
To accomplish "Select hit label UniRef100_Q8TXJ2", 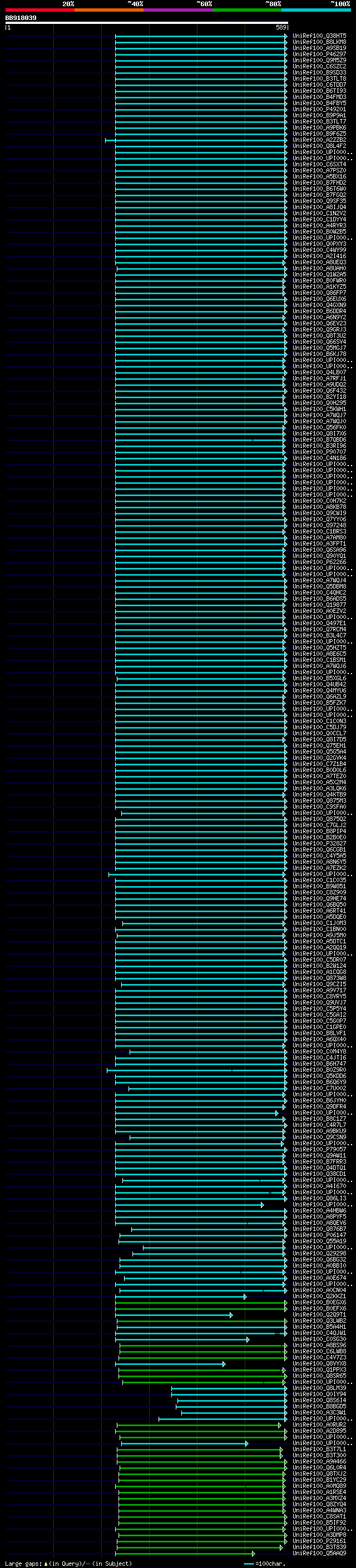I will [319, 1473].
